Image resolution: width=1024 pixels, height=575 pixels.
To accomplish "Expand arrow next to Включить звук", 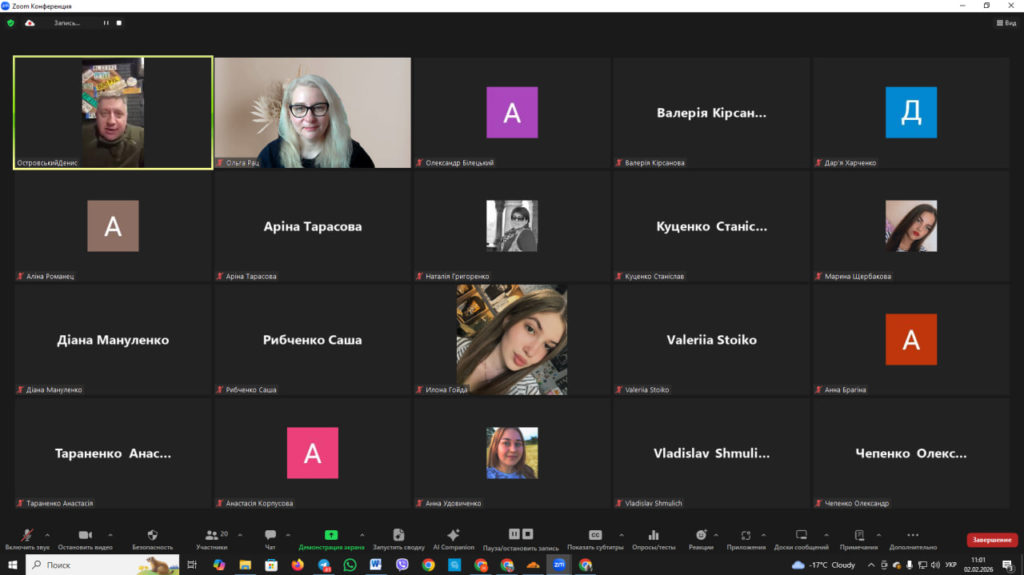I will [47, 534].
